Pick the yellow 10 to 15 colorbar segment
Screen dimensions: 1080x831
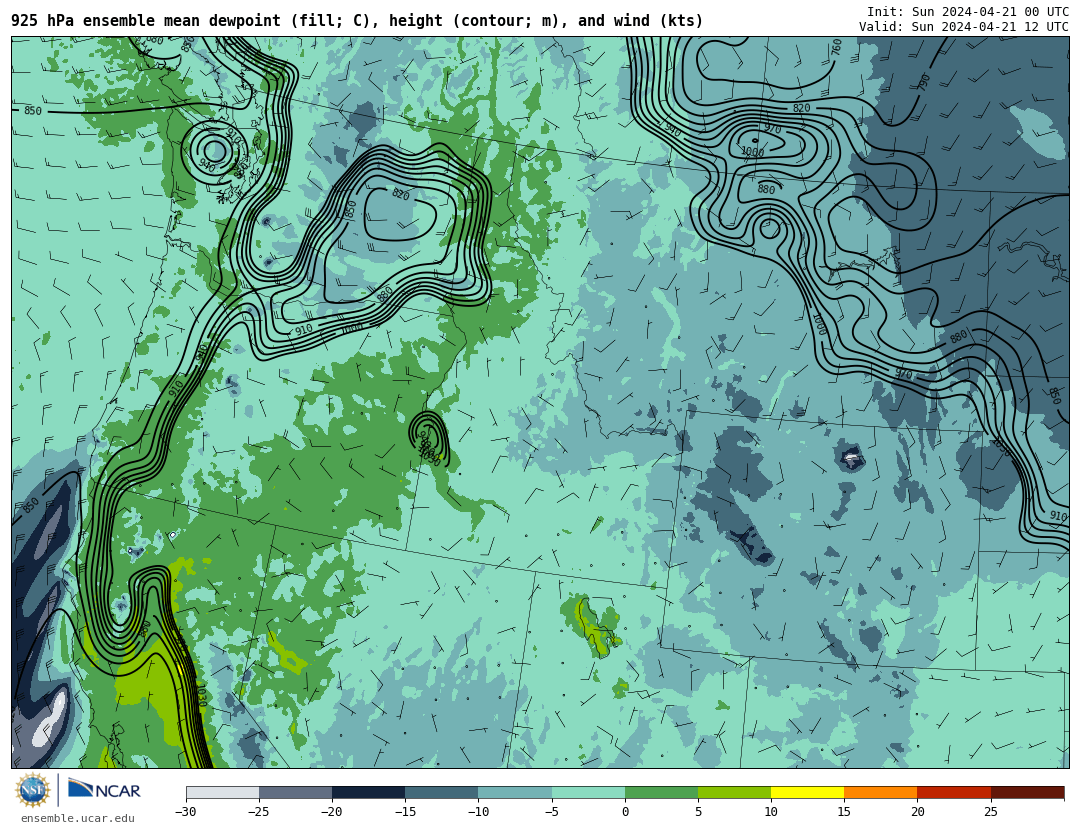(807, 792)
